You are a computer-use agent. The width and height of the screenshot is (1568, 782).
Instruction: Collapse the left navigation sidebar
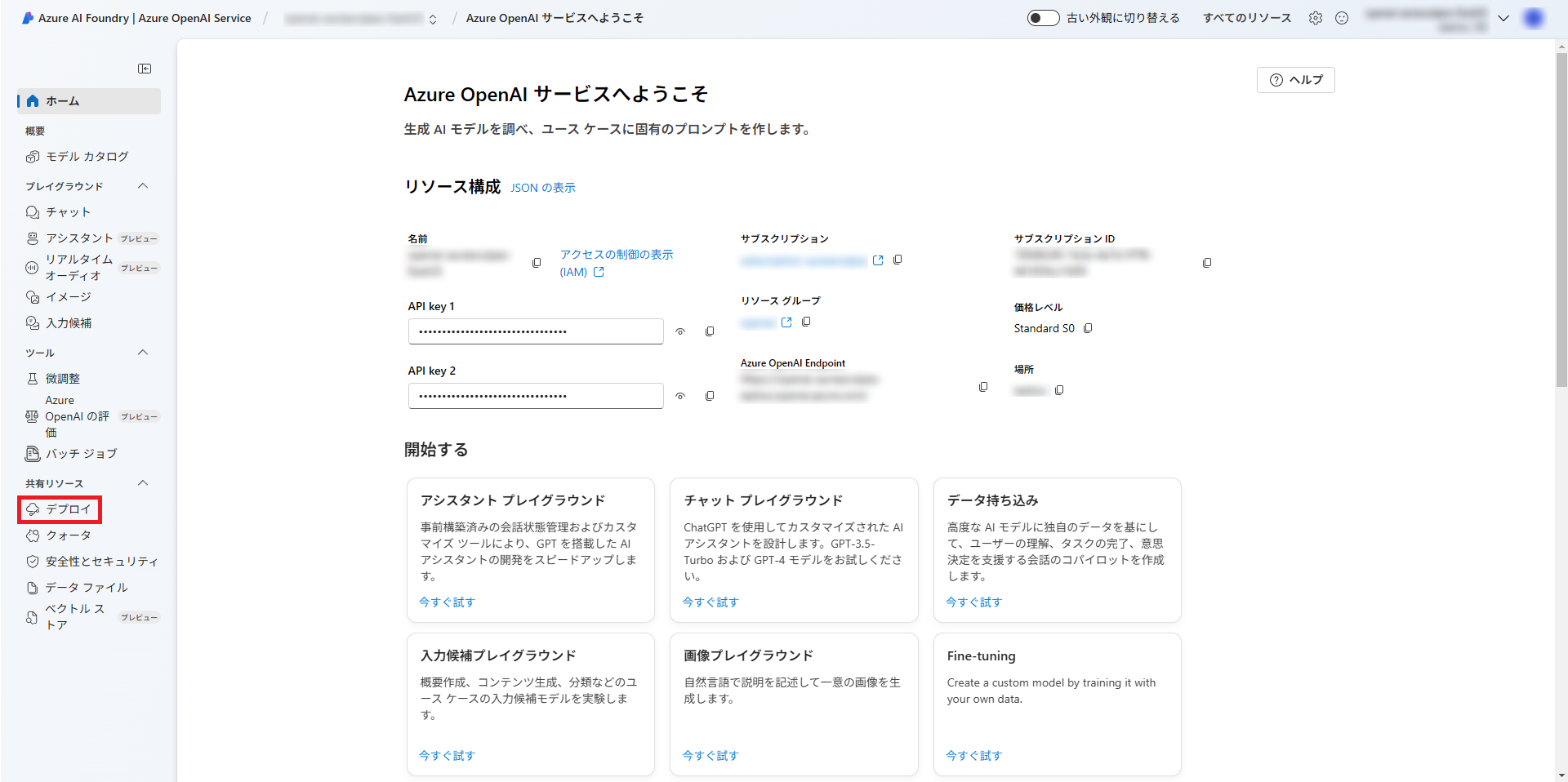(145, 69)
